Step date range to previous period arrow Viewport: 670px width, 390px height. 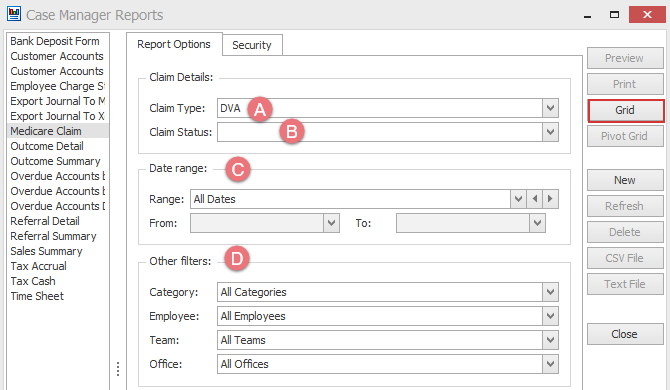(x=535, y=199)
